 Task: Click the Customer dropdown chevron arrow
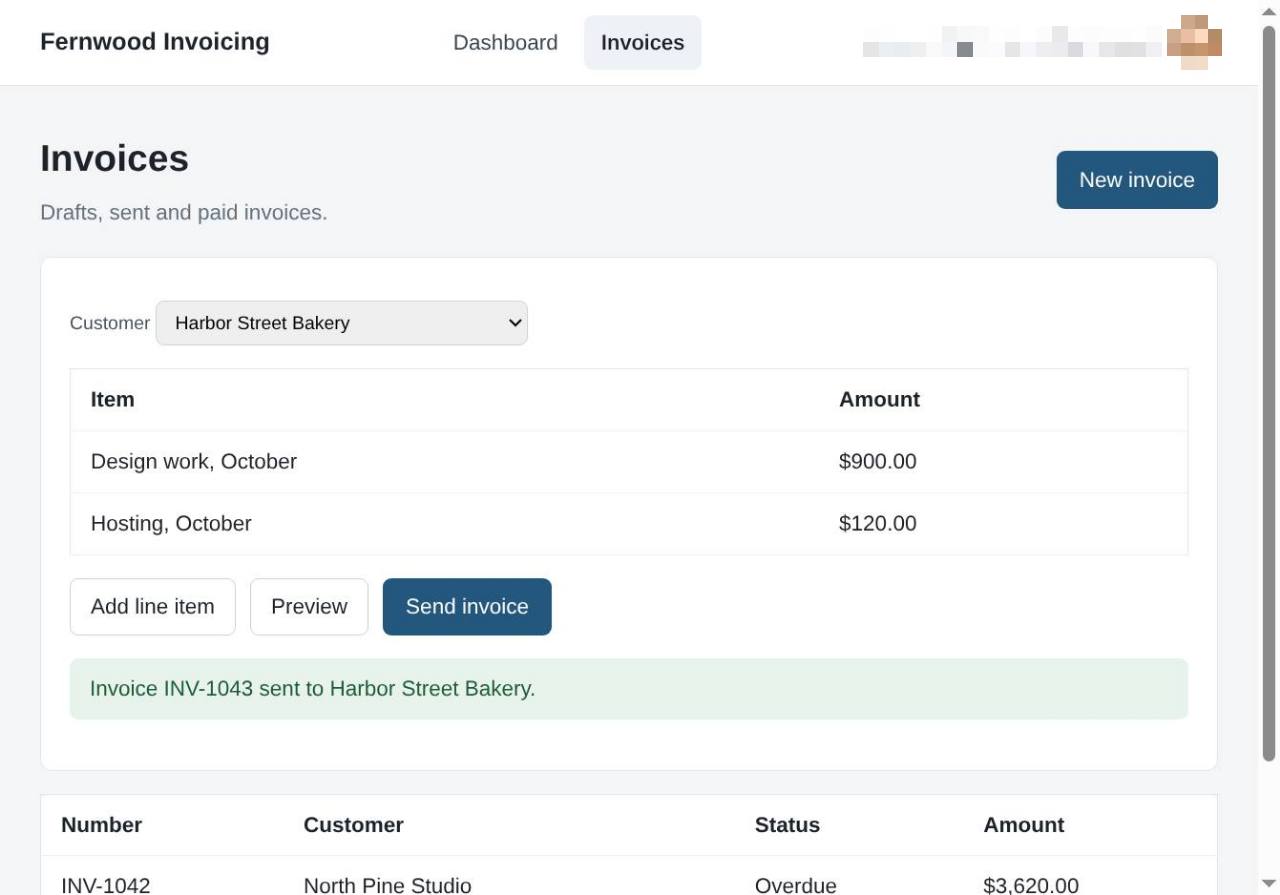515,323
